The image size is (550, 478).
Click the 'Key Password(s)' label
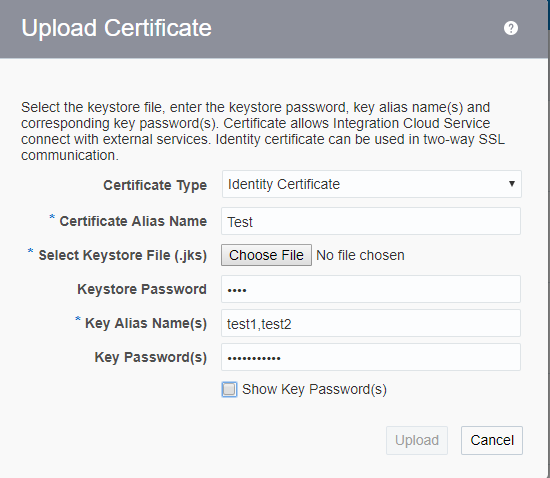(x=151, y=357)
